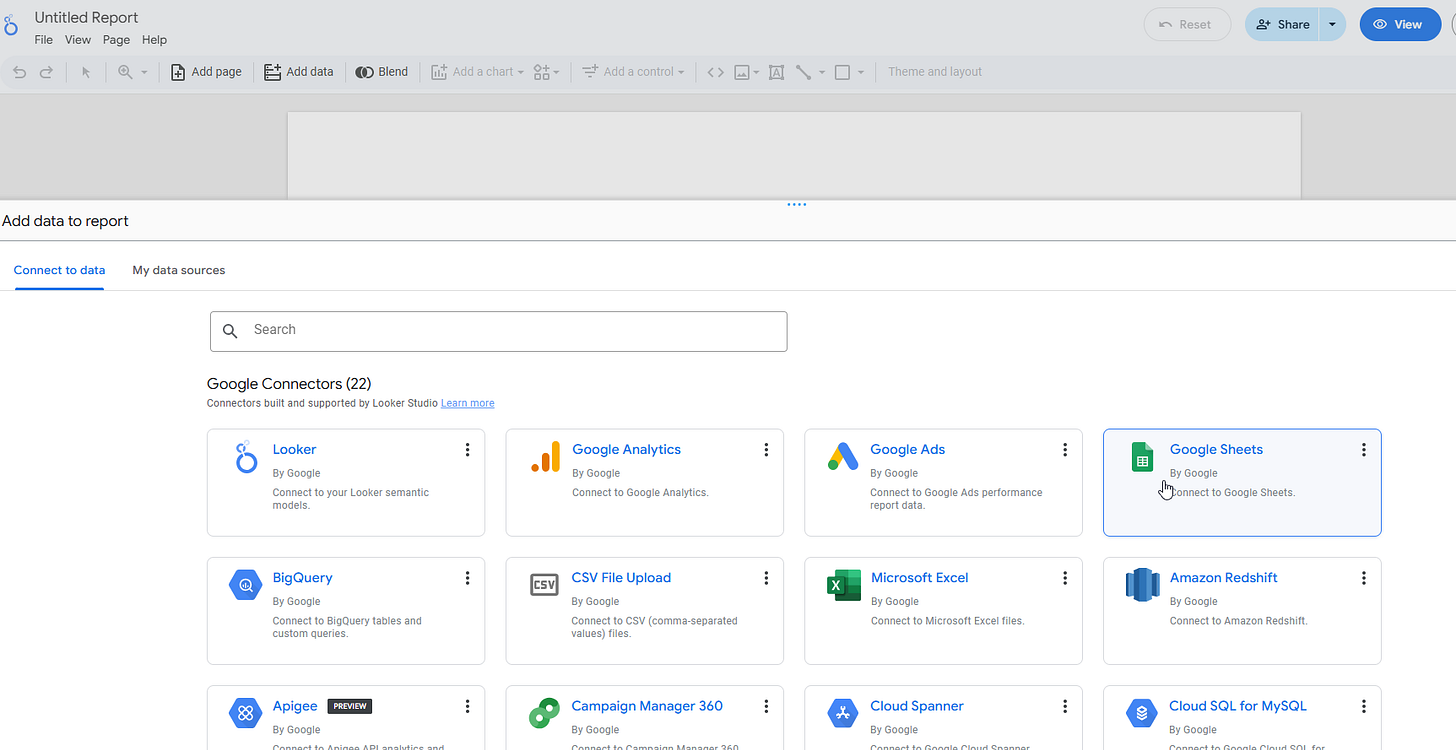Open community visualizations and components dropdown
The width and height of the screenshot is (1456, 750).
(x=546, y=72)
